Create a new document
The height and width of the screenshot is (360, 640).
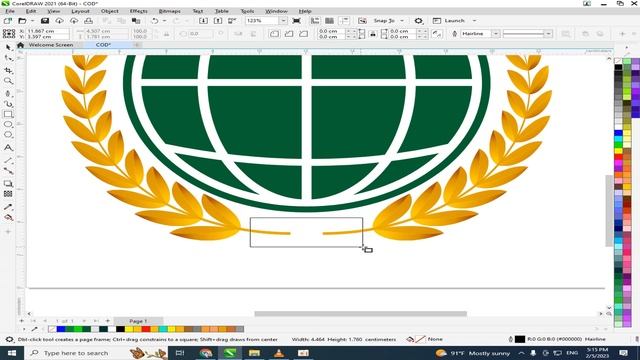7,21
